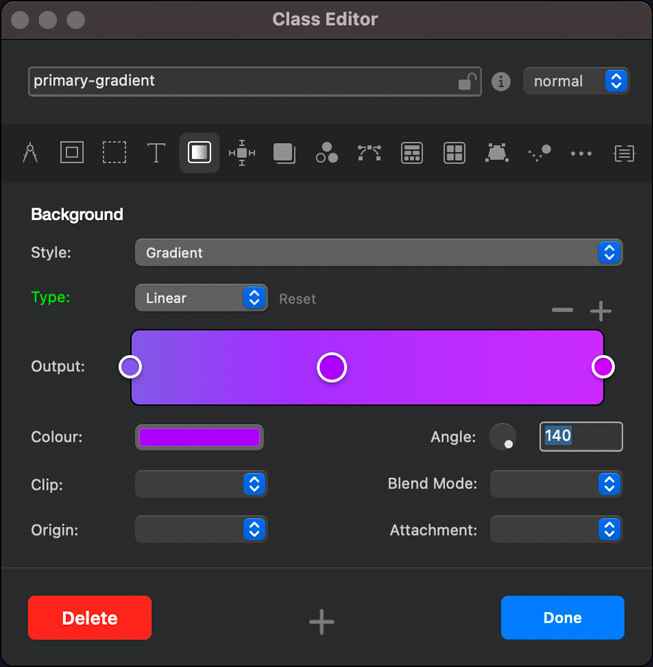Click the blue Done button
The height and width of the screenshot is (667, 653).
tap(562, 618)
